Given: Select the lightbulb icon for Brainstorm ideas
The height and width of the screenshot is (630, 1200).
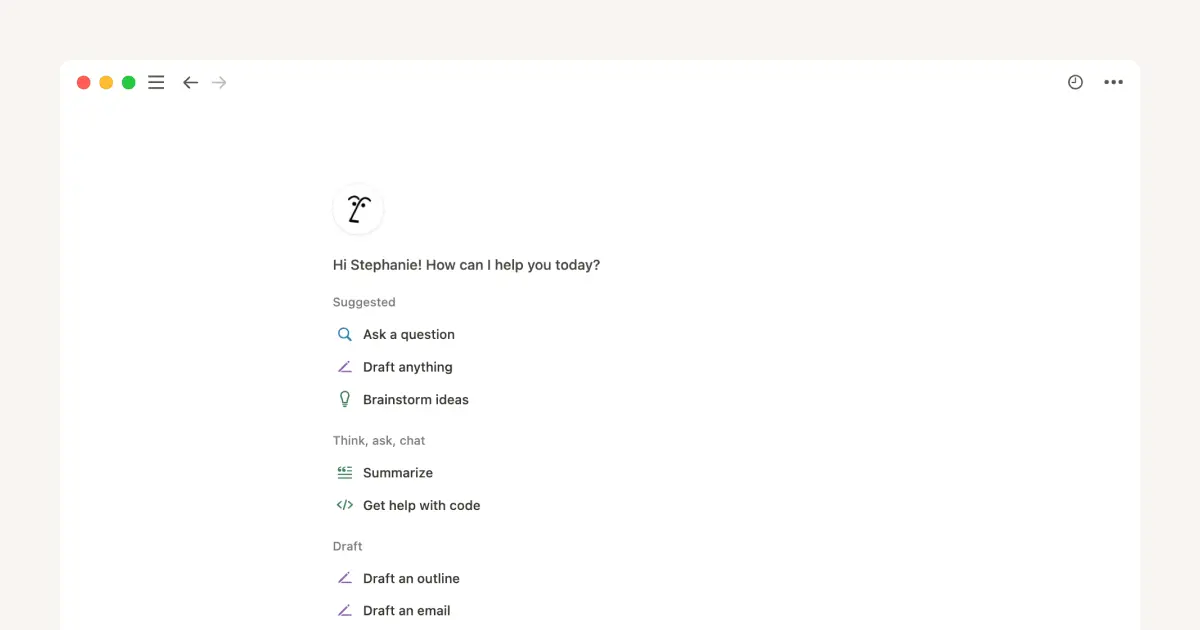Looking at the screenshot, I should (x=344, y=399).
